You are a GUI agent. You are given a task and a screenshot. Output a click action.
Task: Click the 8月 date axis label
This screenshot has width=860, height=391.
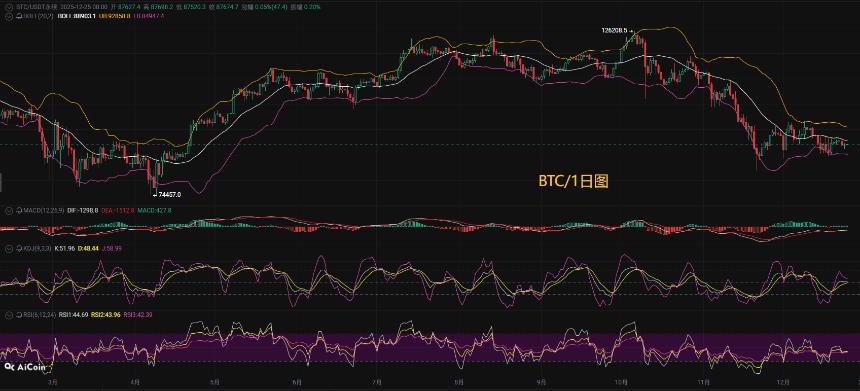pos(459,382)
